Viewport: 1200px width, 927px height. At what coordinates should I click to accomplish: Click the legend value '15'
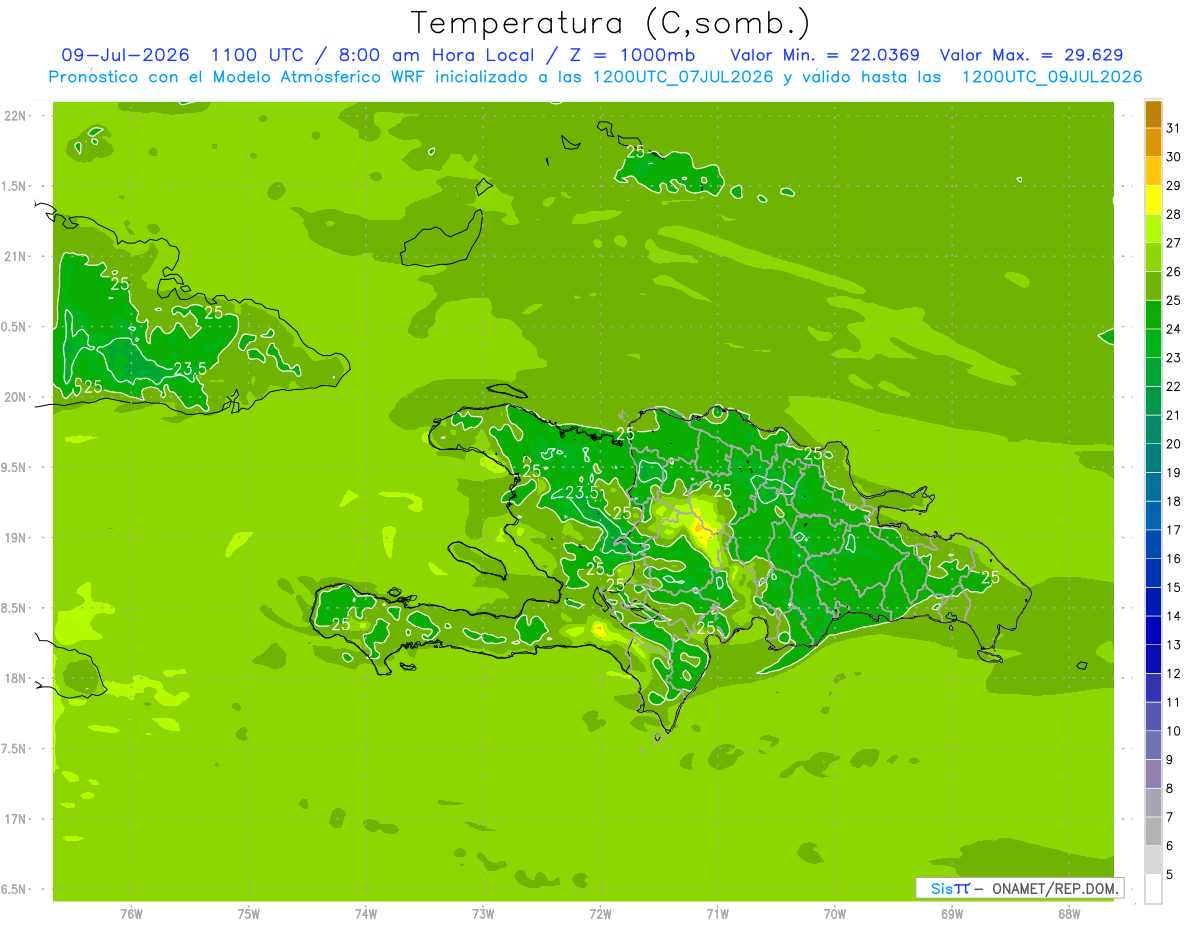[1174, 588]
